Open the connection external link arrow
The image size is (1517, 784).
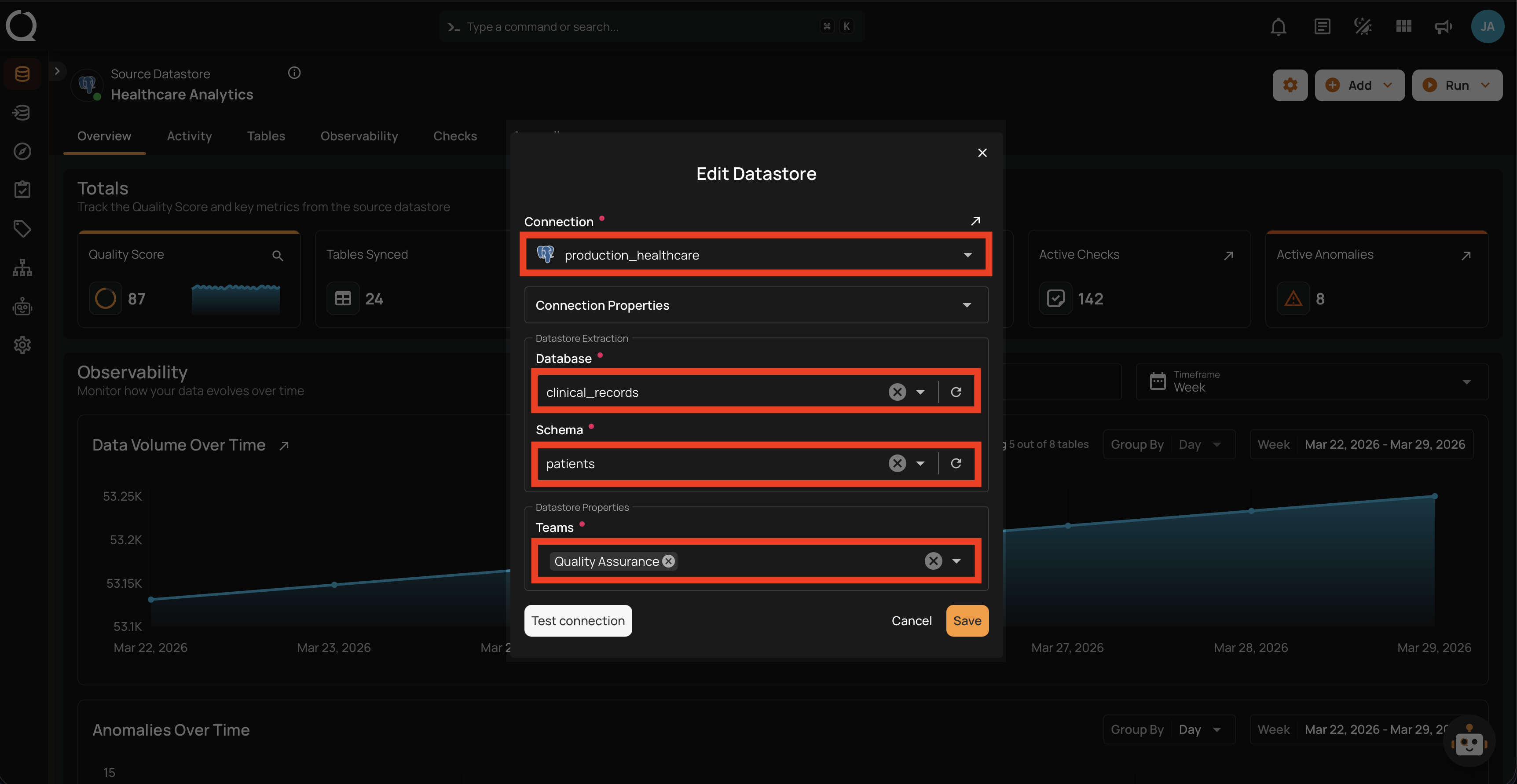coord(975,221)
